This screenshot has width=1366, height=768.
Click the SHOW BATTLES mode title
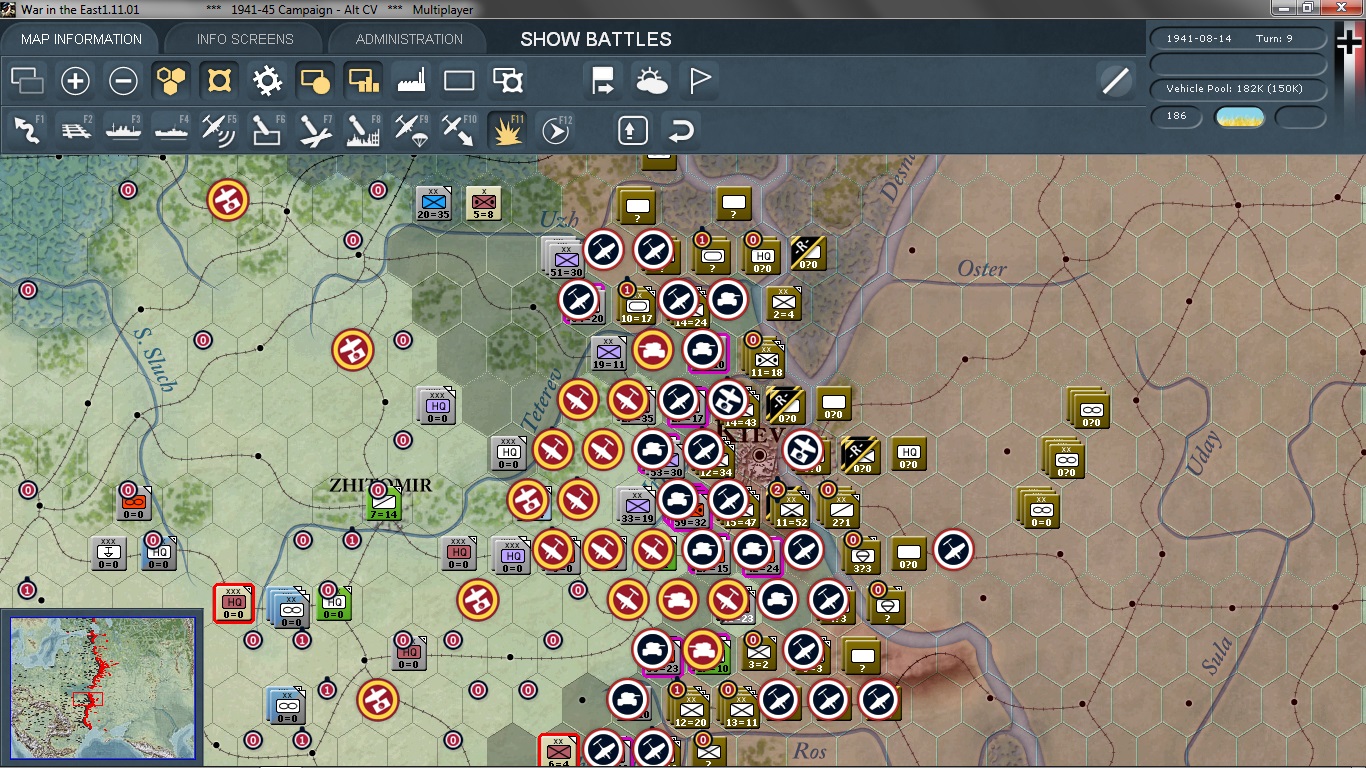596,39
